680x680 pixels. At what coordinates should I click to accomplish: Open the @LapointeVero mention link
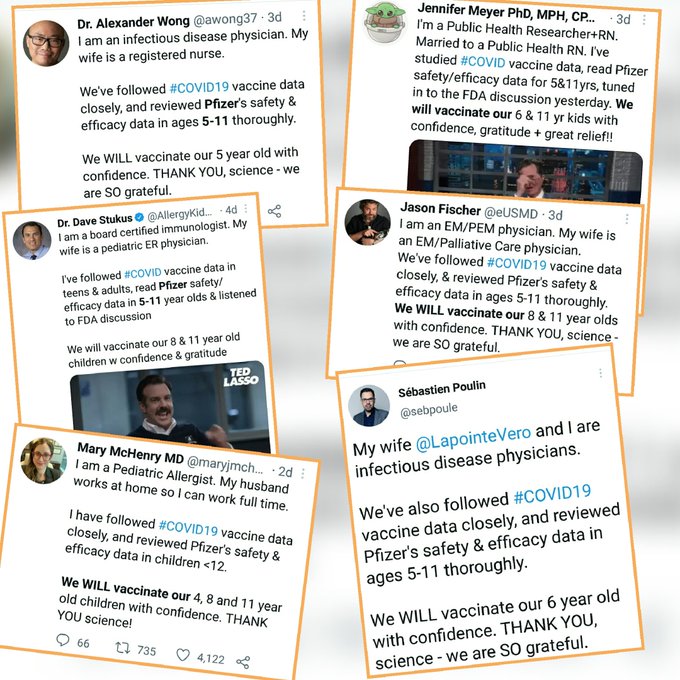click(473, 437)
